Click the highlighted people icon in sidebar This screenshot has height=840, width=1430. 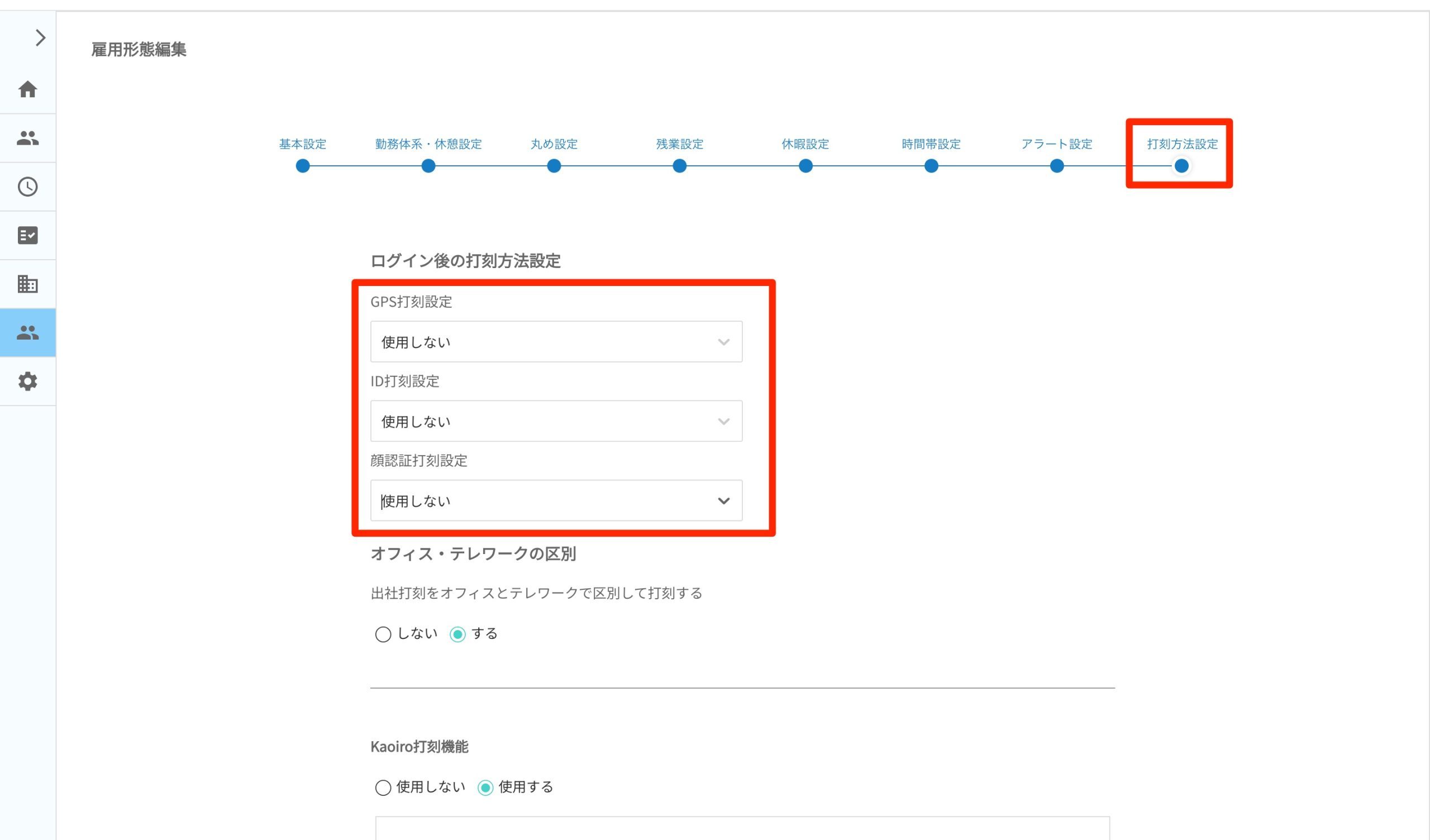click(28, 333)
